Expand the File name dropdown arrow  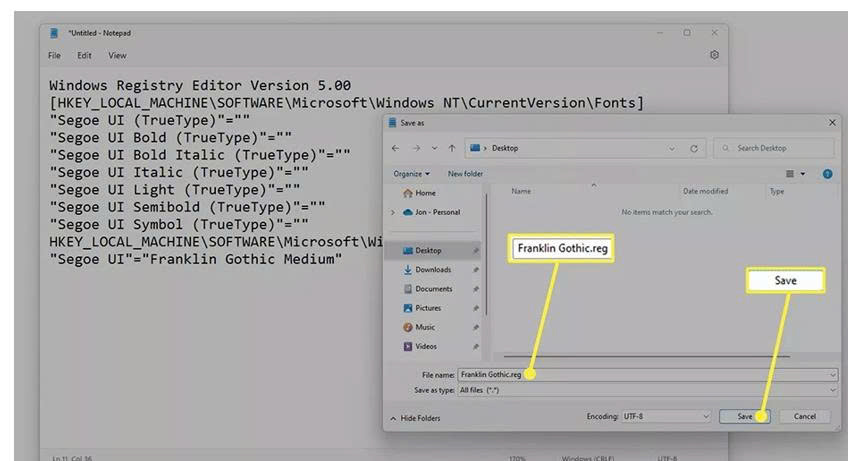[832, 374]
